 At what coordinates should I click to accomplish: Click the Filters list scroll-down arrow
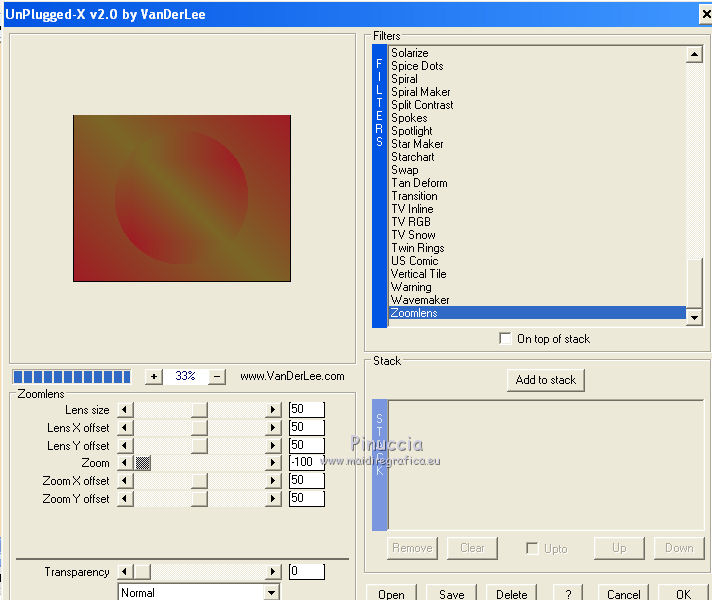pyautogui.click(x=694, y=317)
